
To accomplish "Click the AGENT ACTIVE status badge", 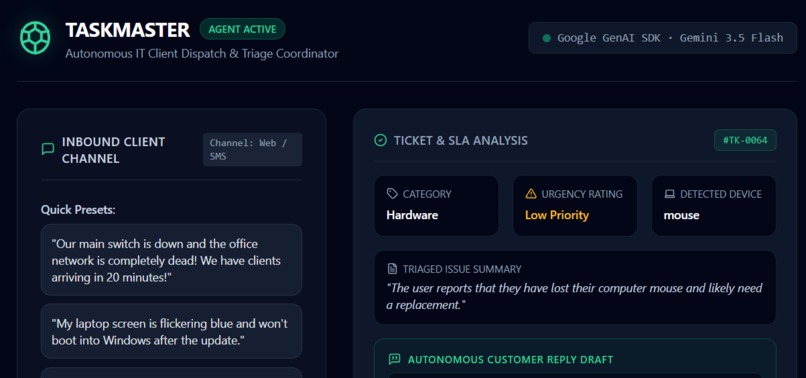I will pyautogui.click(x=242, y=29).
